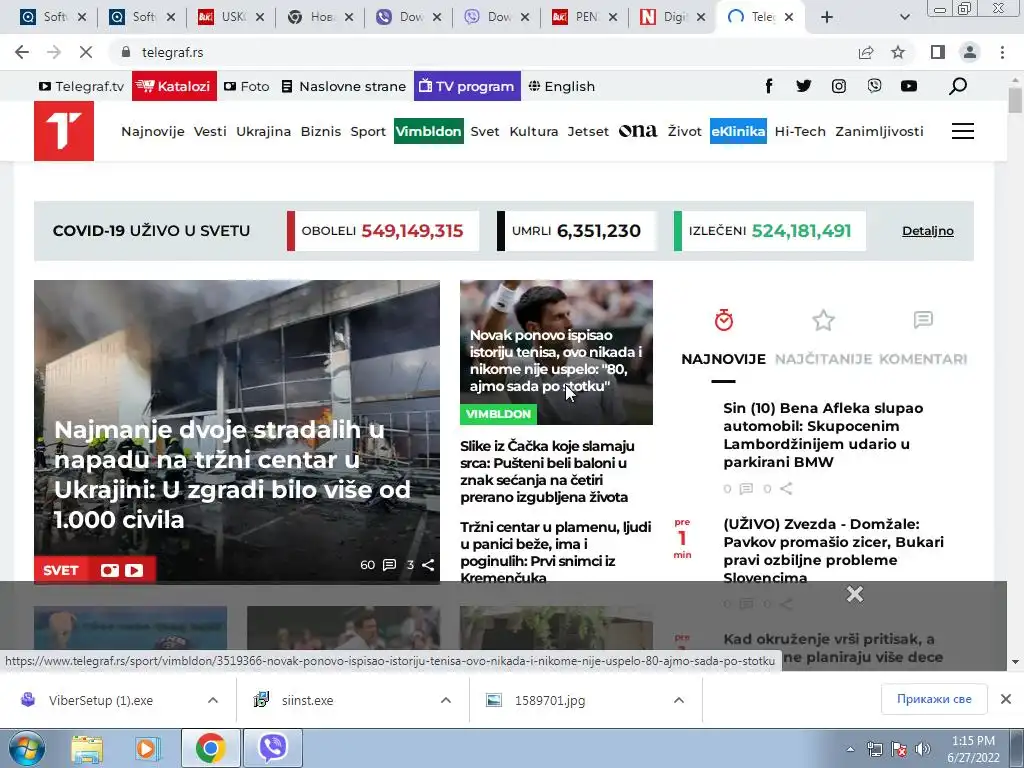The height and width of the screenshot is (768, 1024).
Task: Click the address bar showing telegraf.rs
Action: click(x=483, y=52)
